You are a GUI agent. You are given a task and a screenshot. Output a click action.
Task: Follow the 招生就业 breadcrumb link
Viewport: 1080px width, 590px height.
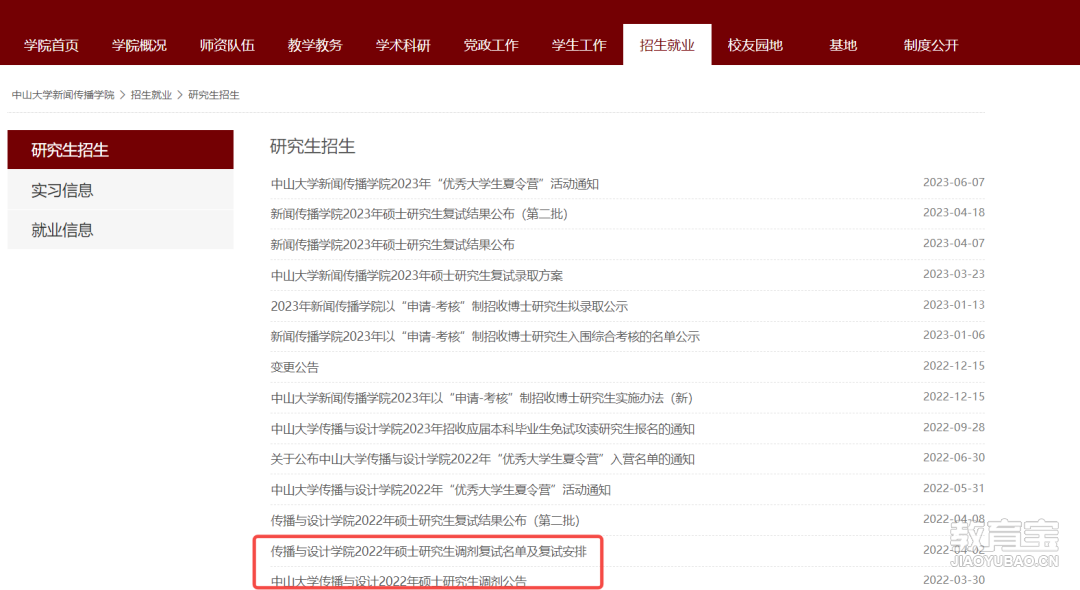click(151, 95)
